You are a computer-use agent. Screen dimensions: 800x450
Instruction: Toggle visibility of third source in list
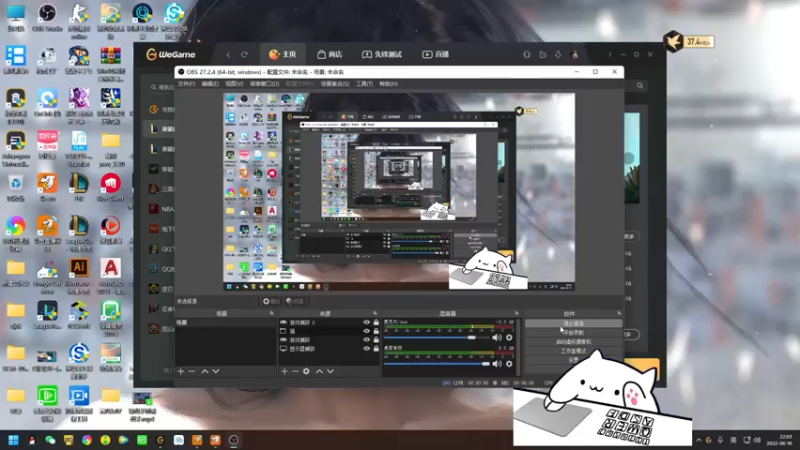point(366,340)
